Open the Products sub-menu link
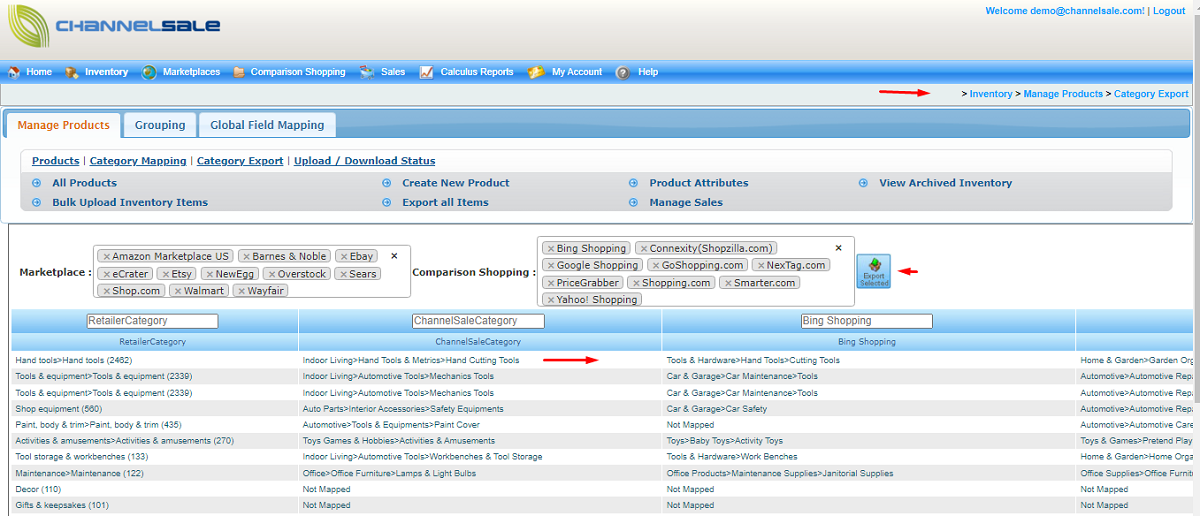Screen dimensions: 1200x516 55,161
